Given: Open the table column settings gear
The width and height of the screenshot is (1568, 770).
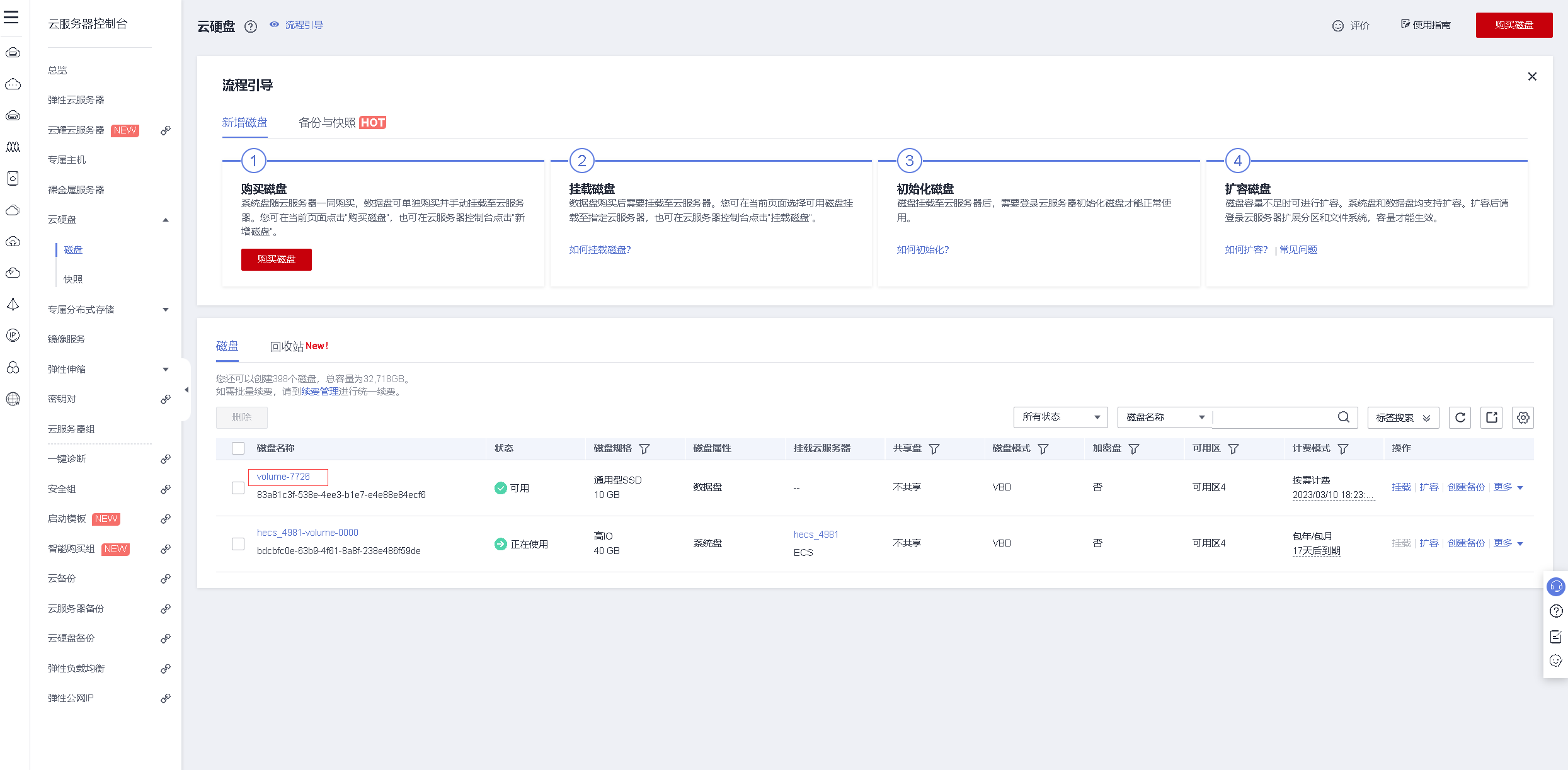Looking at the screenshot, I should pyautogui.click(x=1523, y=417).
